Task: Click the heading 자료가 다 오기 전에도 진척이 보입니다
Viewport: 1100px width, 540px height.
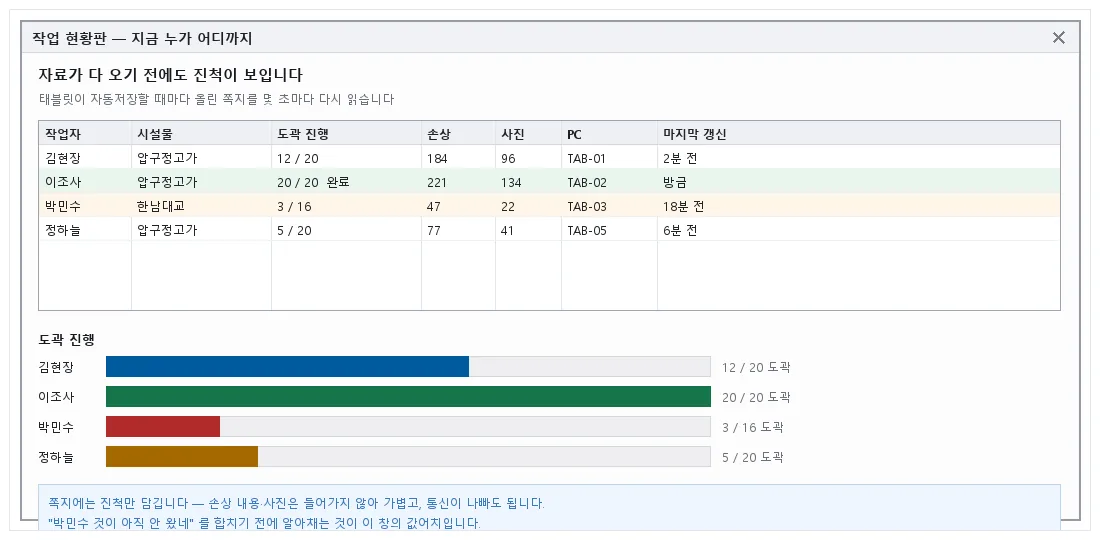Action: [x=170, y=75]
